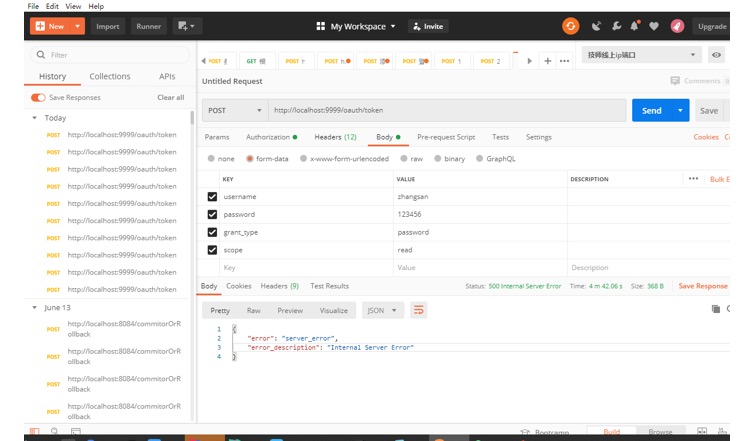Click the Cookies link
The image size is (754, 441).
tap(706, 137)
